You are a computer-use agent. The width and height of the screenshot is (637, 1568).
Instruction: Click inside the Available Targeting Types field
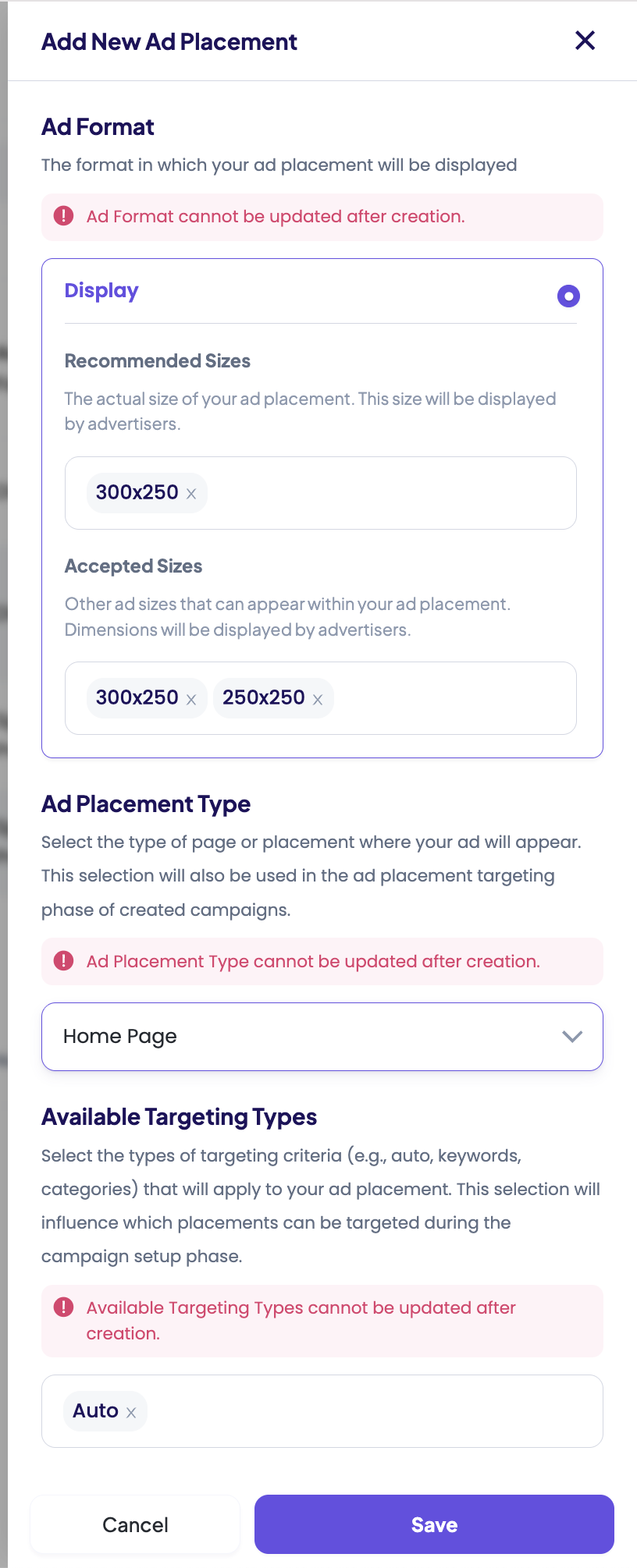click(375, 1411)
